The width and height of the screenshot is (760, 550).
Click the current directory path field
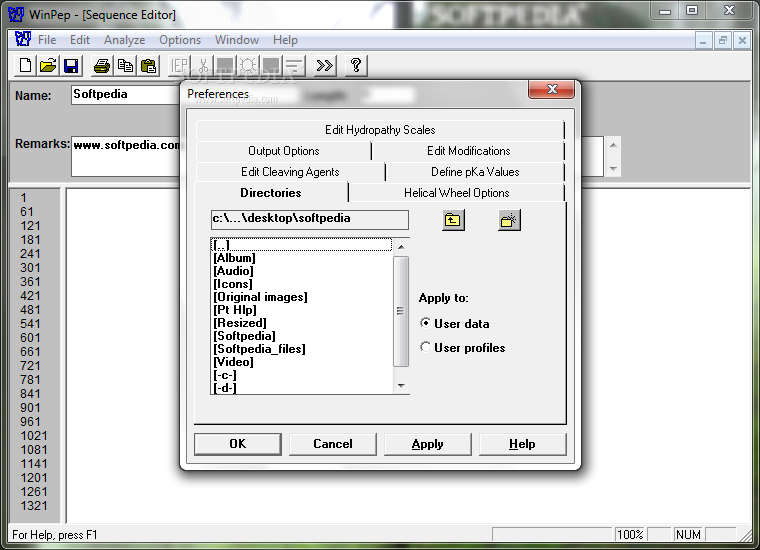(x=310, y=220)
